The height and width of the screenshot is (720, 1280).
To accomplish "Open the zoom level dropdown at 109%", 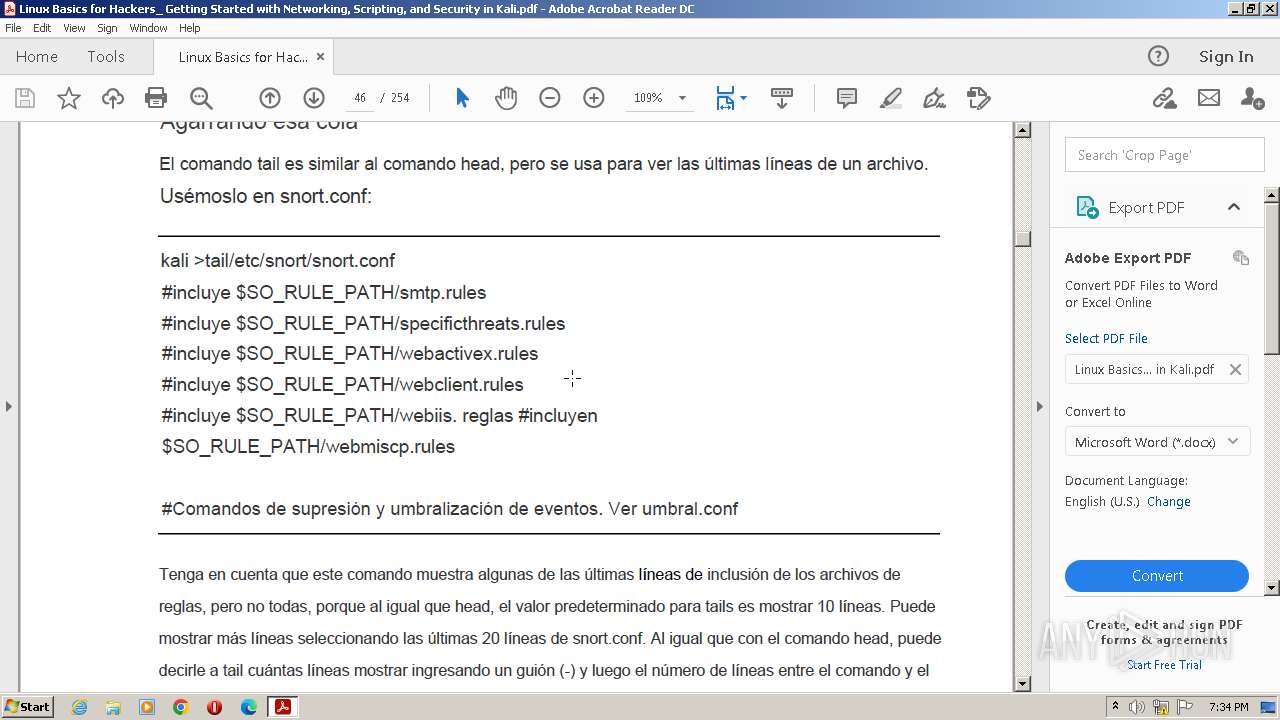I will tap(682, 98).
